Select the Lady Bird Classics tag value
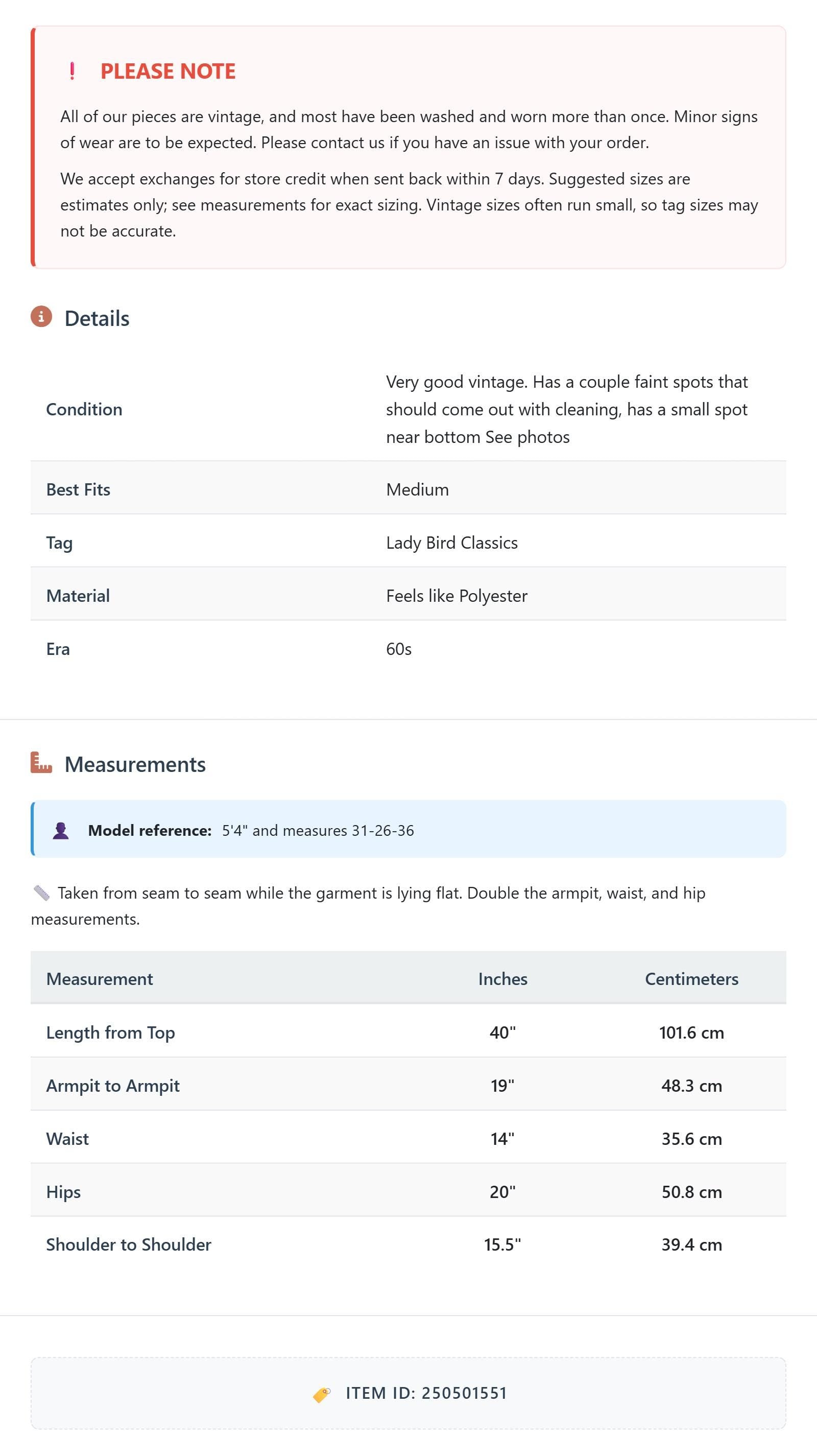The image size is (817, 1456). click(452, 543)
